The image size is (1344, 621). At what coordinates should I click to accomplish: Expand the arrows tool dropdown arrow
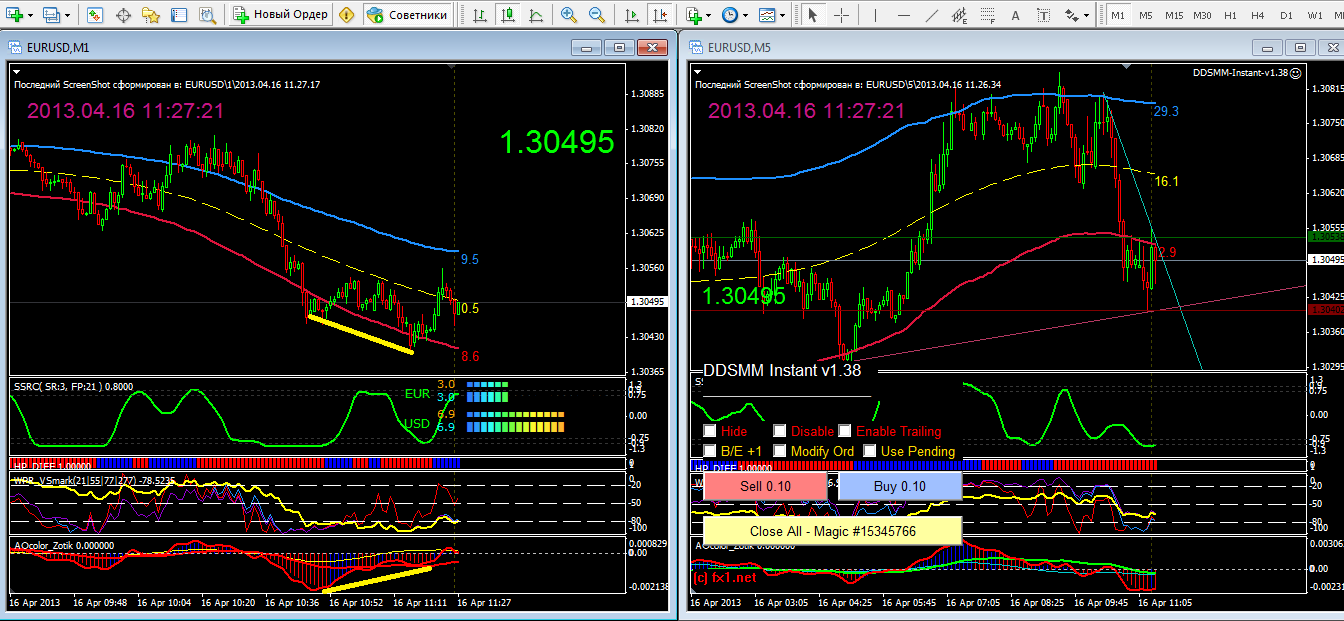[x=1087, y=15]
